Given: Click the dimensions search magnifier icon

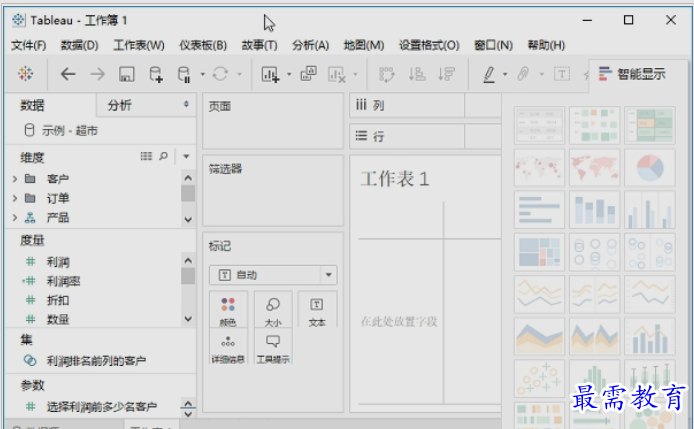Looking at the screenshot, I should click(163, 156).
